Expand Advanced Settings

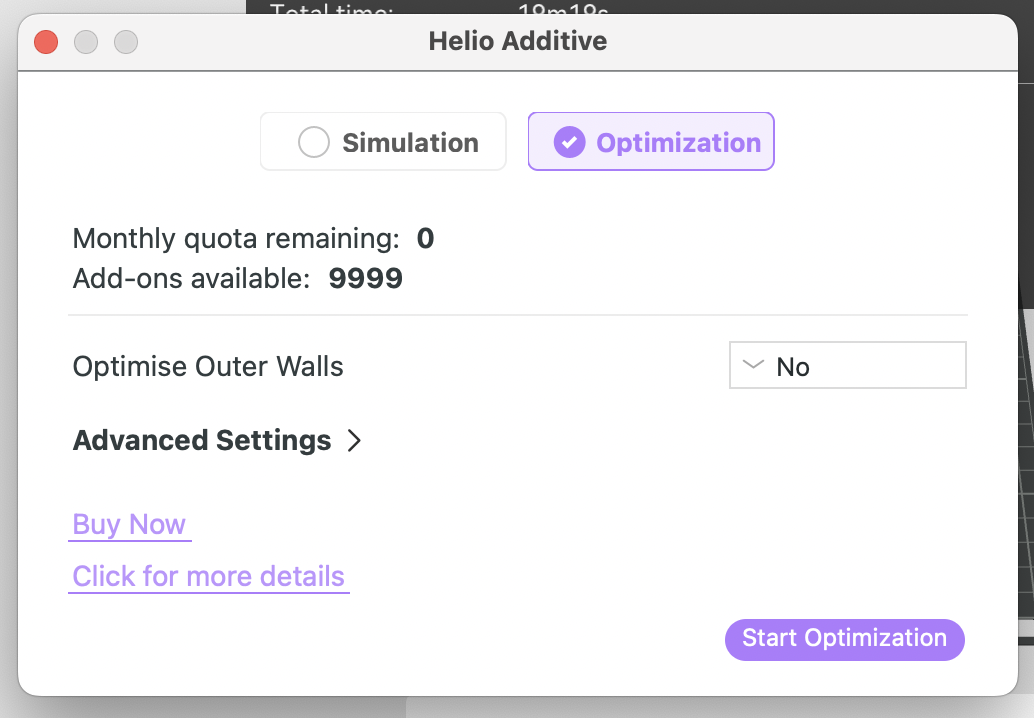(215, 440)
